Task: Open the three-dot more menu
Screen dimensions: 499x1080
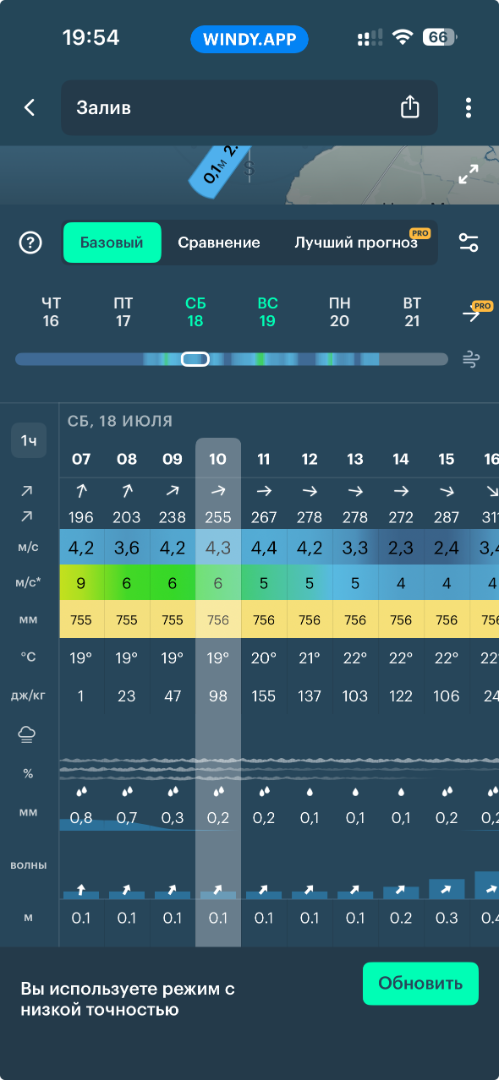Action: [469, 107]
